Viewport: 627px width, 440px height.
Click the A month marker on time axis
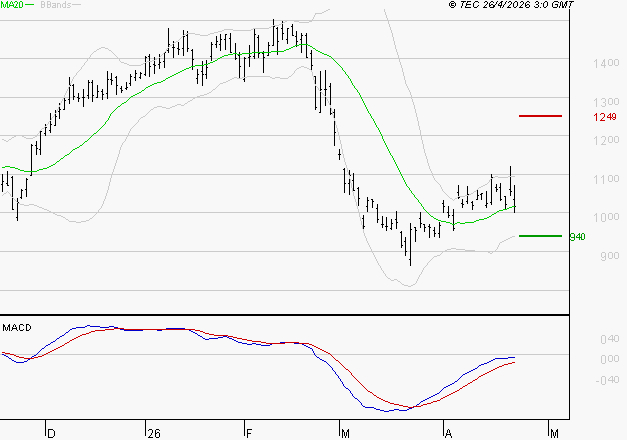point(449,434)
